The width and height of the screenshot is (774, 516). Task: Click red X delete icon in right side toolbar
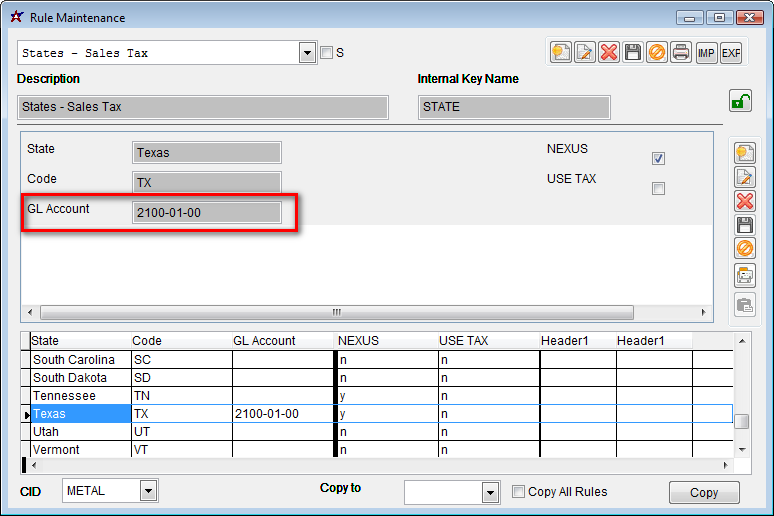744,201
